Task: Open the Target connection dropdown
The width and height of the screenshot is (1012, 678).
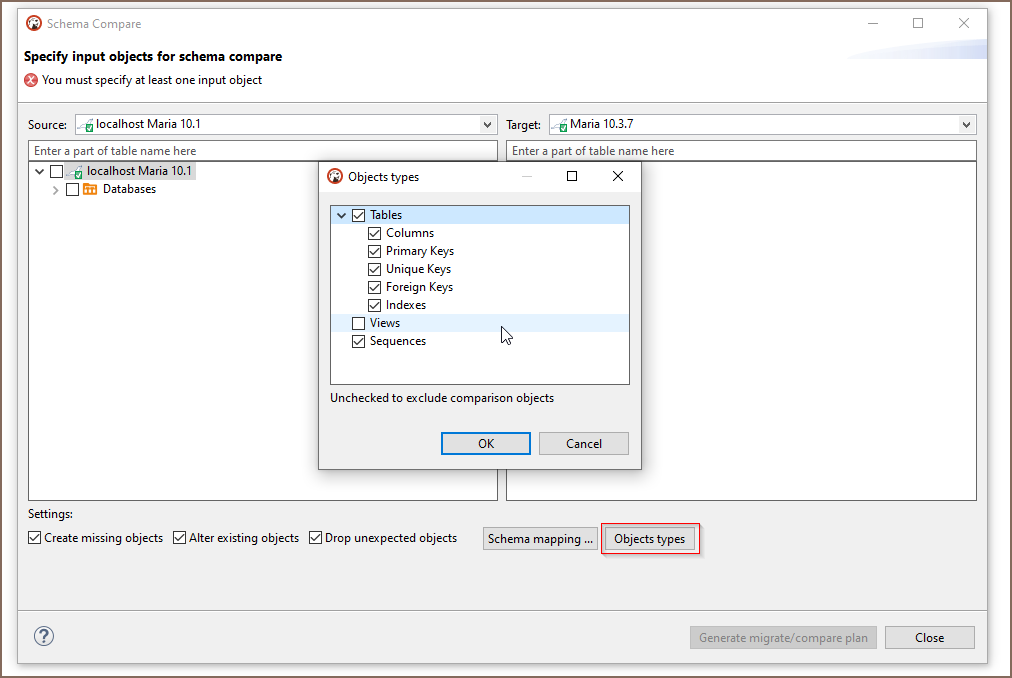Action: [966, 125]
